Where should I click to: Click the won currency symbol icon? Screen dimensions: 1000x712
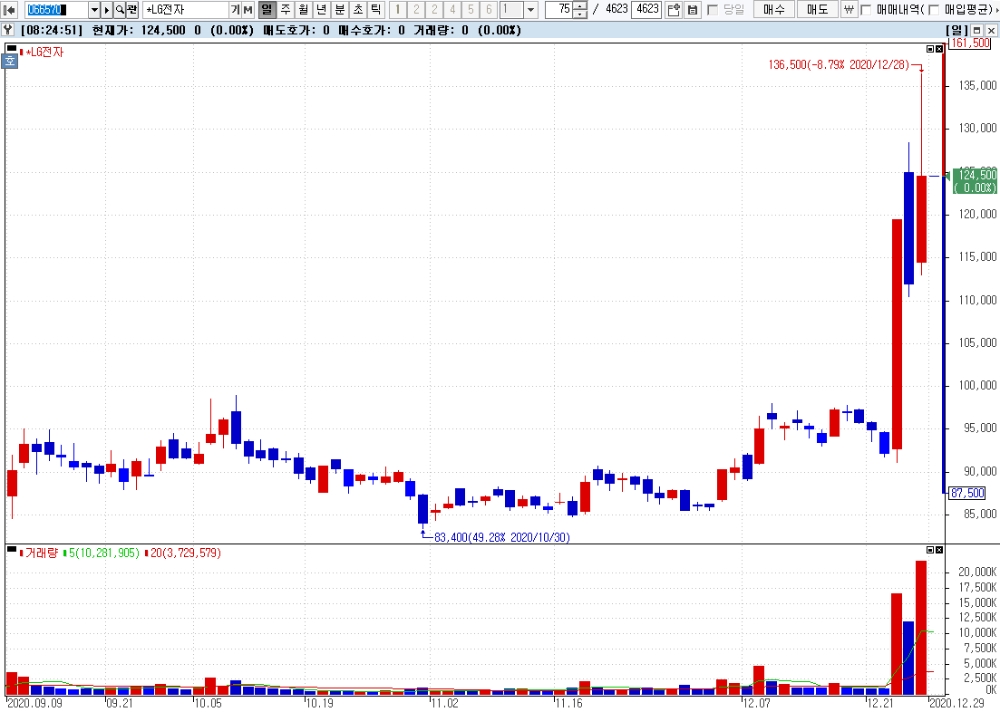[848, 10]
